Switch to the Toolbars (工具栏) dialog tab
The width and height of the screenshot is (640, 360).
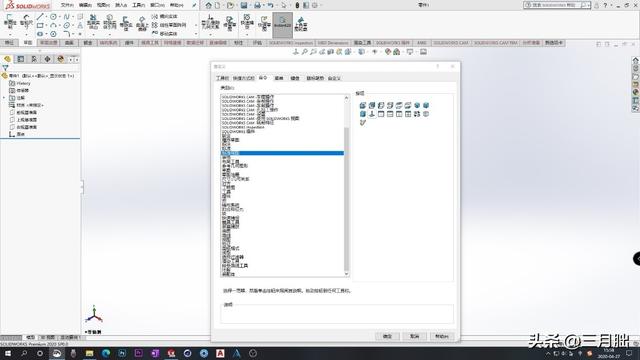pyautogui.click(x=222, y=78)
